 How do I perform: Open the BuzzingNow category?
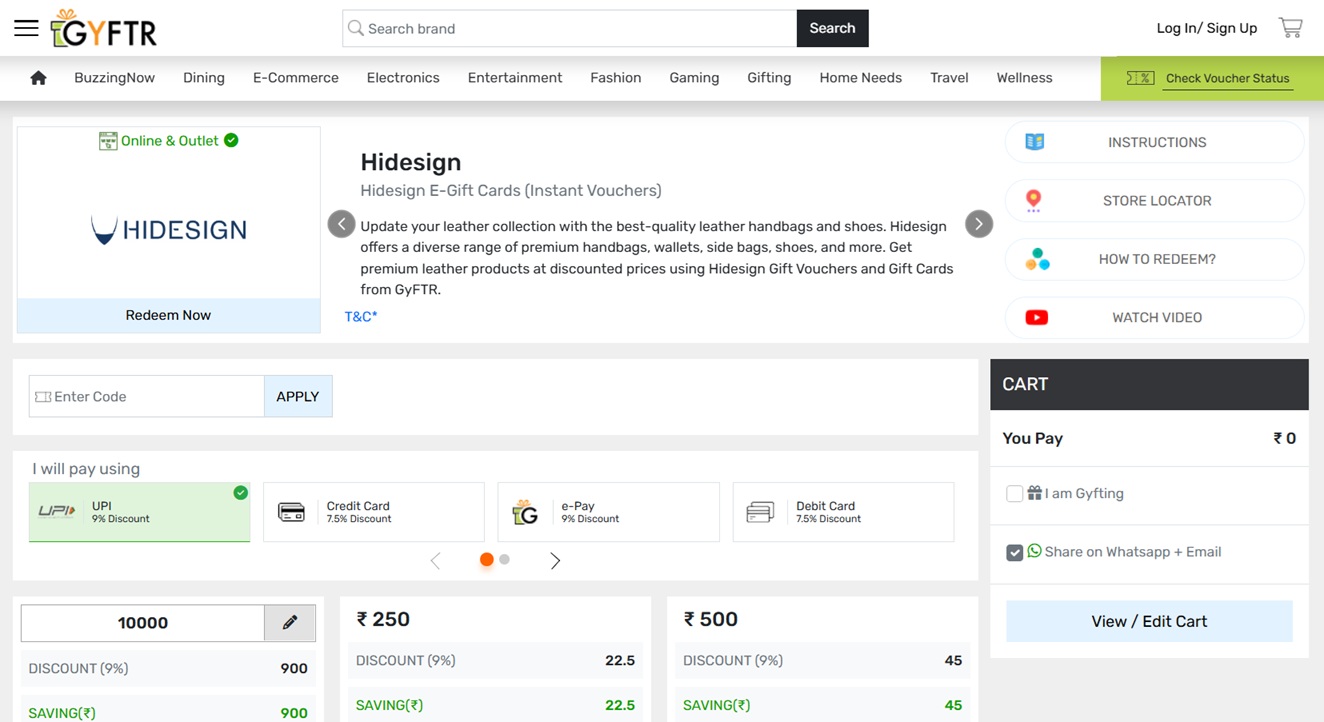point(114,78)
